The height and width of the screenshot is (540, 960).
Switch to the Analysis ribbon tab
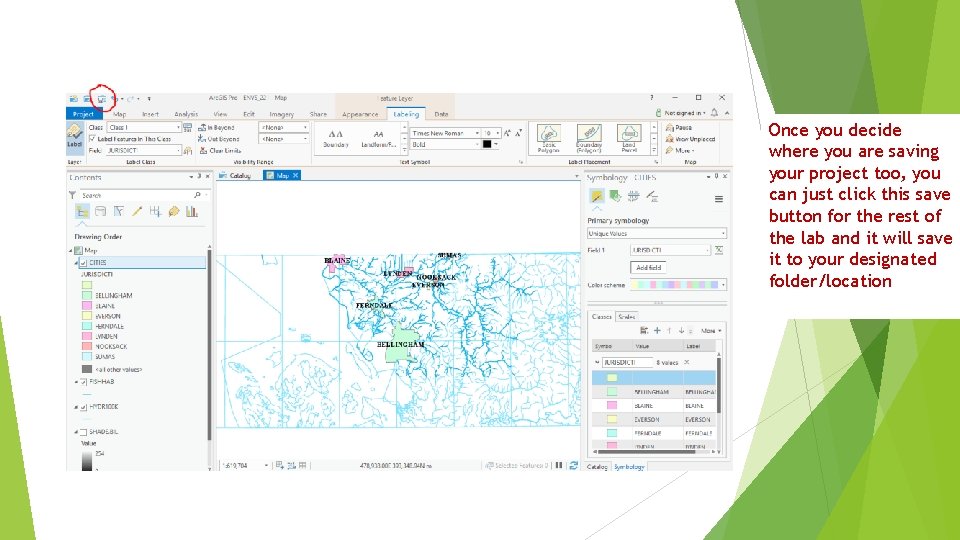pos(186,114)
